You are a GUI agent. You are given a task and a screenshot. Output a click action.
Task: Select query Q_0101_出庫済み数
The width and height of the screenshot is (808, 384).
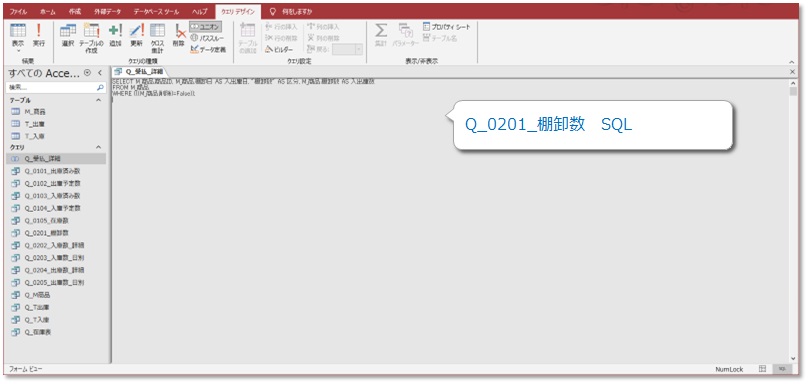[x=56, y=171]
